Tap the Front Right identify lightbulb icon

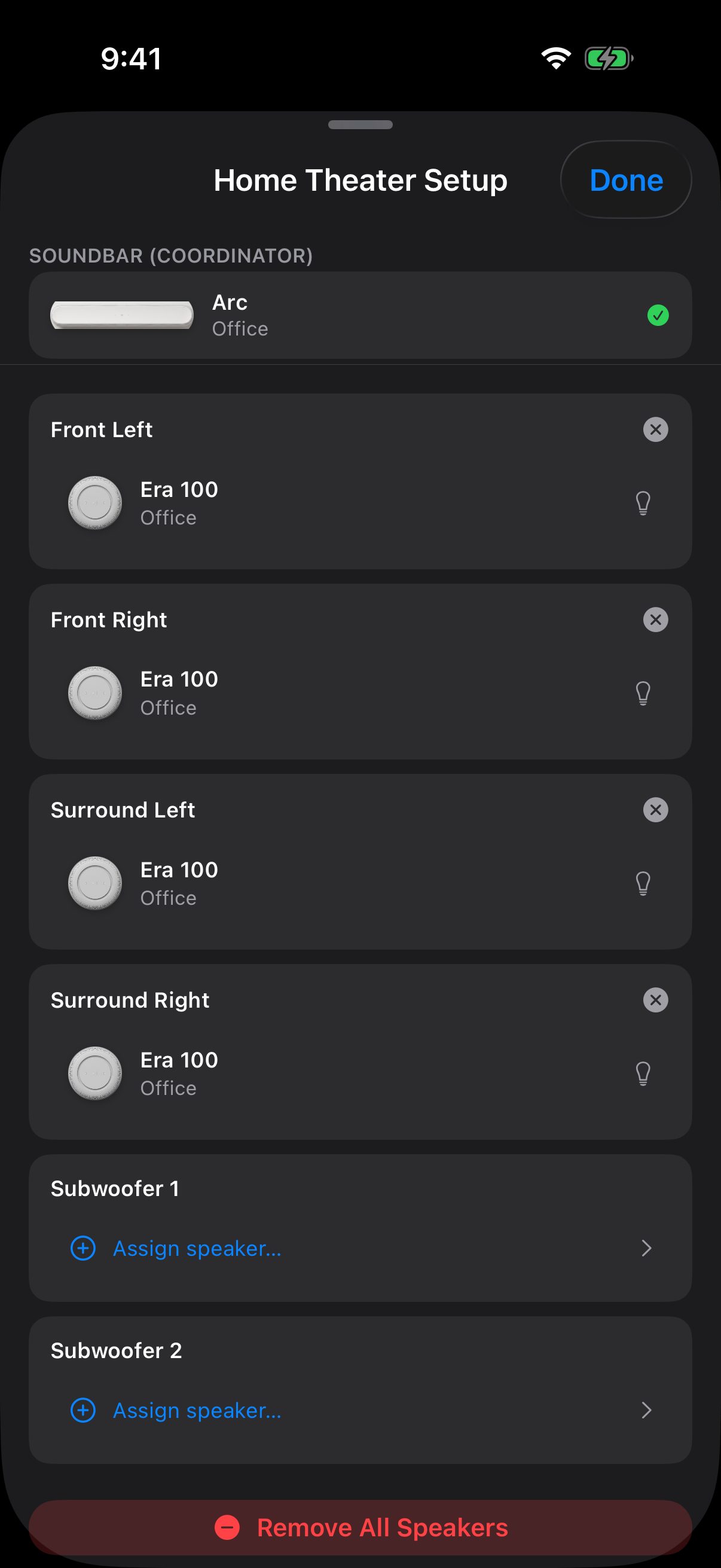(x=643, y=693)
